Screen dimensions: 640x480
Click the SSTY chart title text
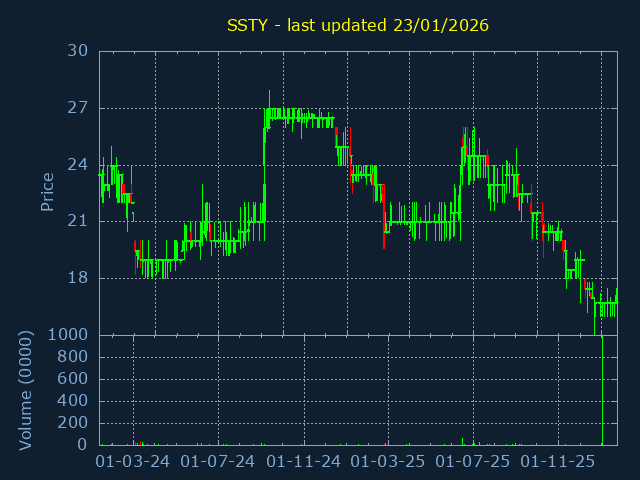358,25
